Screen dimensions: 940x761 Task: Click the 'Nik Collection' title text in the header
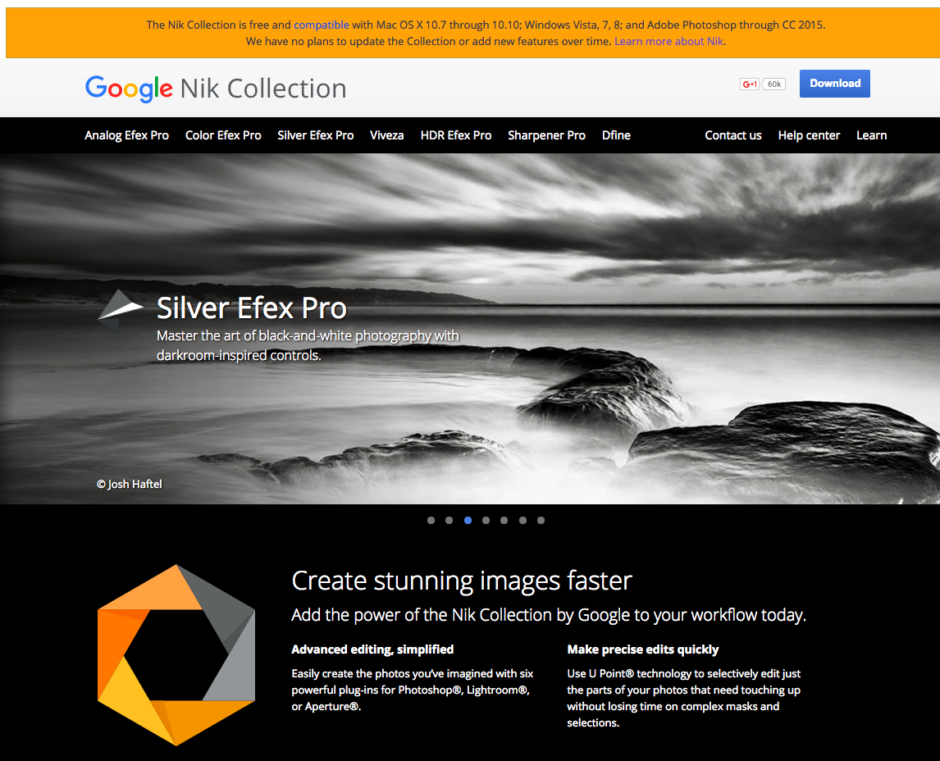point(263,89)
